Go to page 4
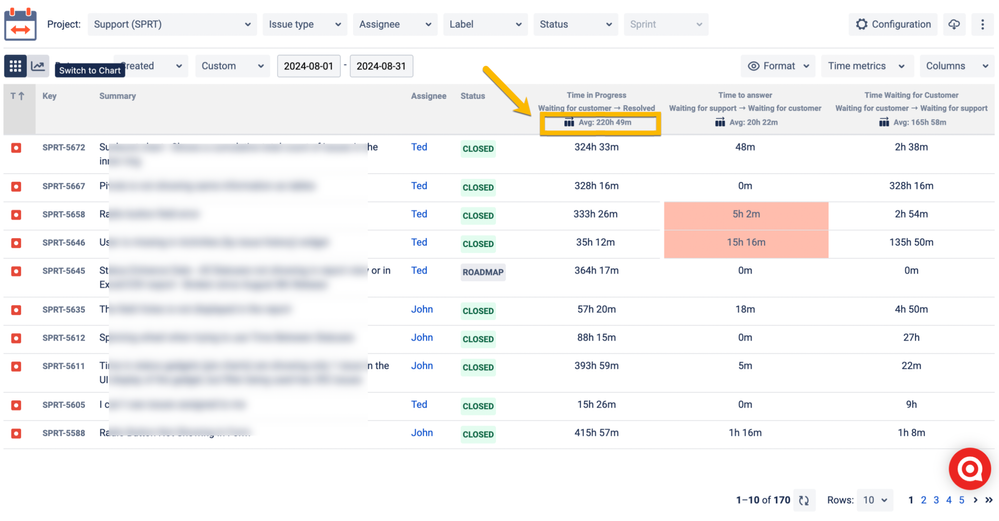This screenshot has height=521, width=999. coord(949,500)
